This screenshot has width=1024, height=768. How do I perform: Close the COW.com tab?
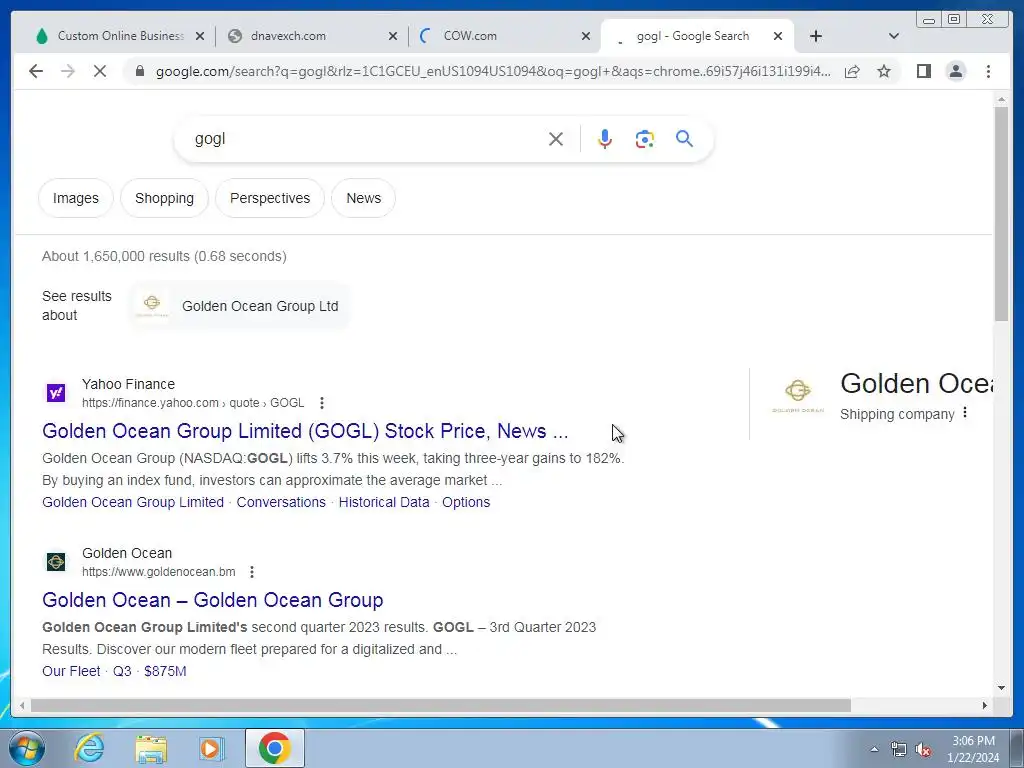click(x=586, y=37)
